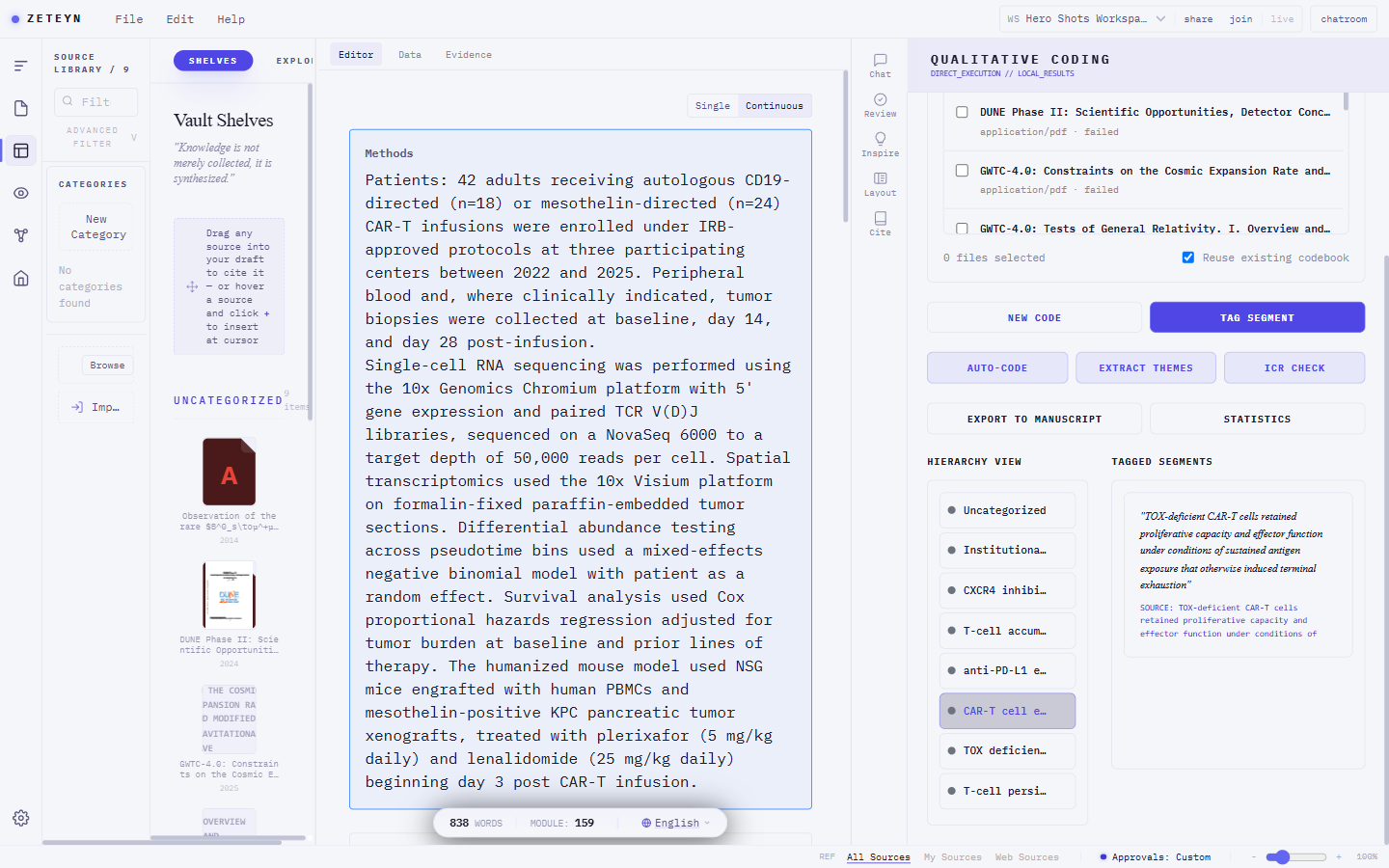The image size is (1389, 868).
Task: Click the Zeteyn logo
Action: 46,18
